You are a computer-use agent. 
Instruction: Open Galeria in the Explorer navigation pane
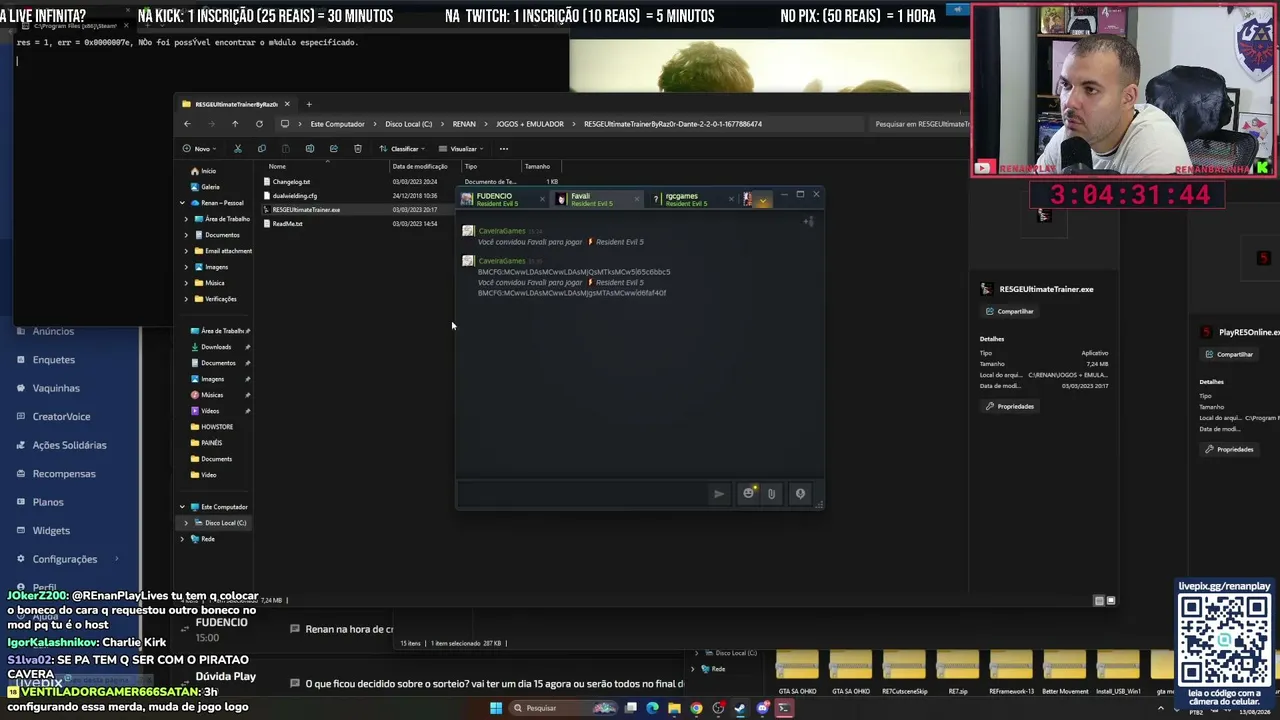click(x=210, y=187)
